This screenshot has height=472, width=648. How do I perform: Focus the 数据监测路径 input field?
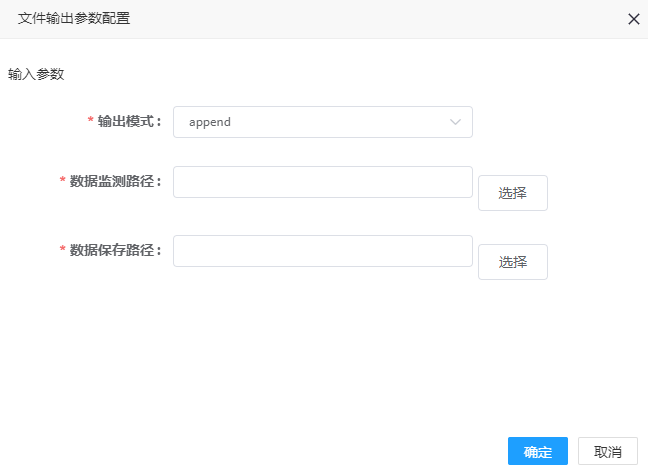click(323, 182)
